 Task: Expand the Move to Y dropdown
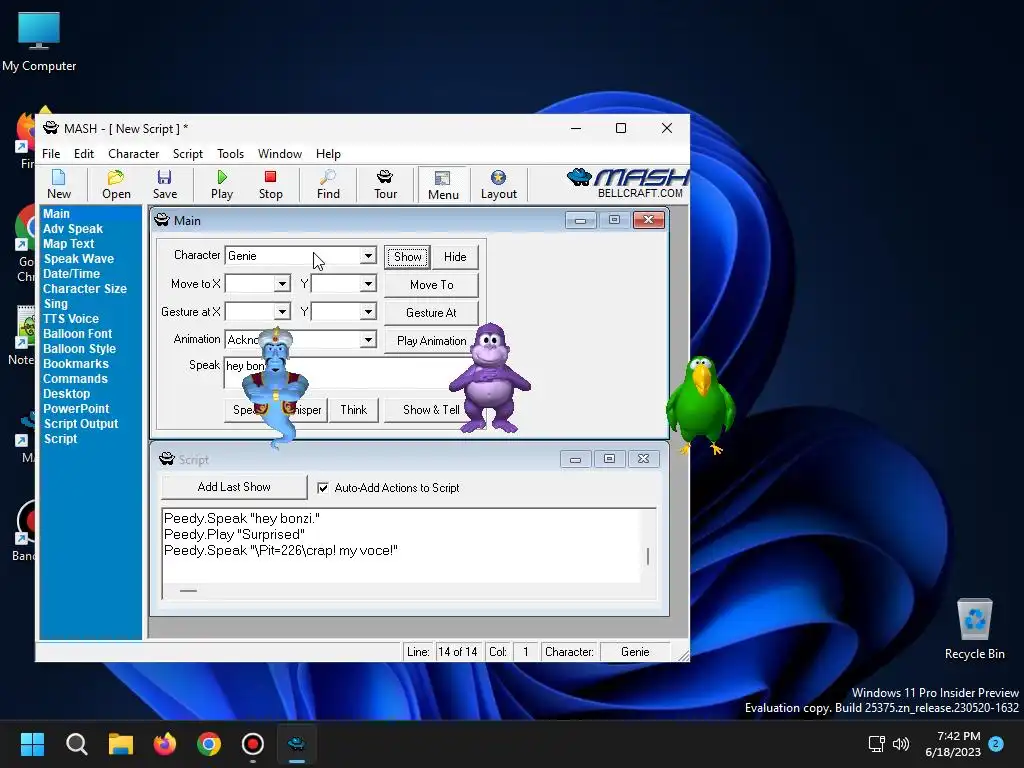[x=368, y=283]
